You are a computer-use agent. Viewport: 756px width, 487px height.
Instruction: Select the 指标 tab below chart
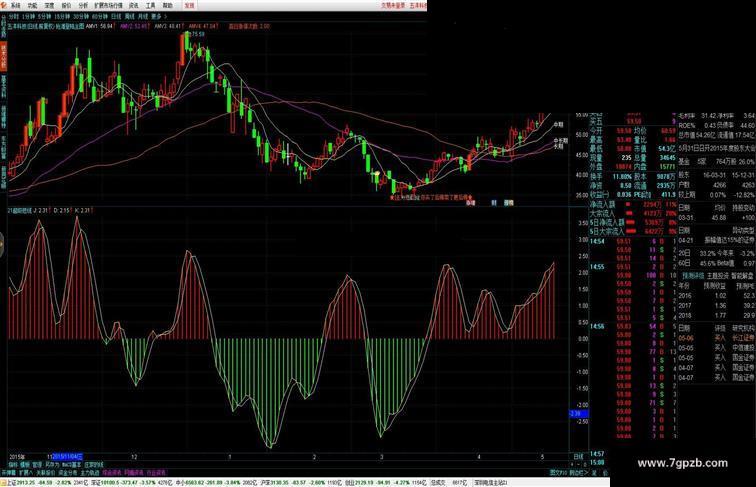click(x=13, y=465)
